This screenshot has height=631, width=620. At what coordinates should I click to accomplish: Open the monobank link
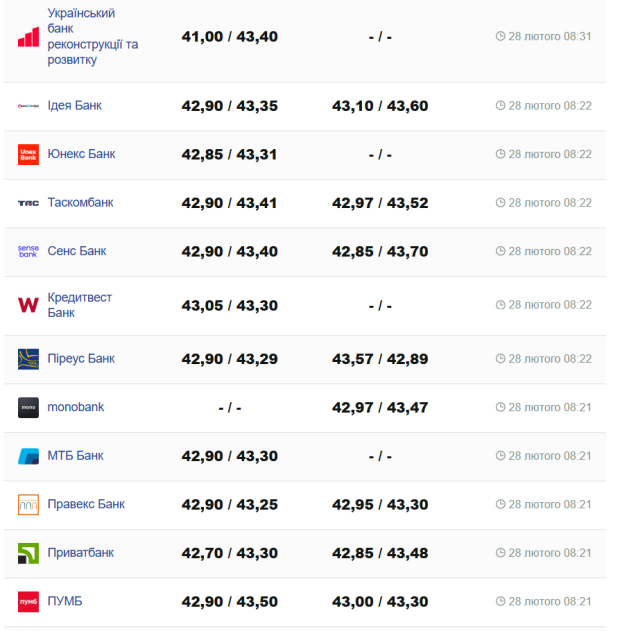tap(76, 408)
